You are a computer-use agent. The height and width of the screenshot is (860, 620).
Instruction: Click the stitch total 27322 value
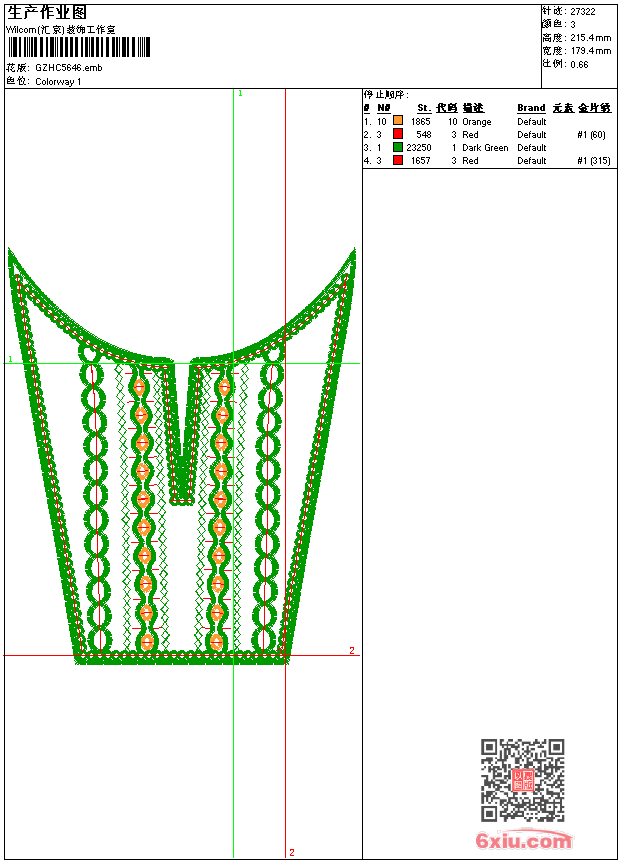click(x=583, y=11)
